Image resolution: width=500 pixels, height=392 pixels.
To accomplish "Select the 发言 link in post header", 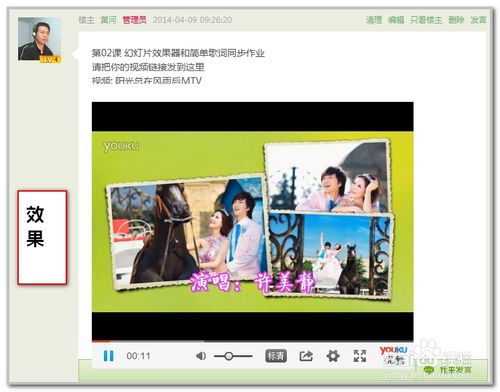I will (x=478, y=20).
